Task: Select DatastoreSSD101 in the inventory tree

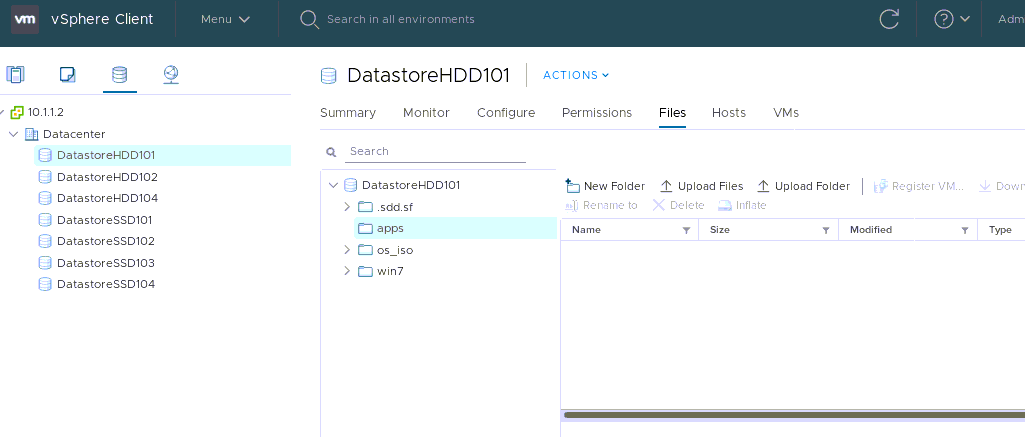Action: pyautogui.click(x=105, y=220)
